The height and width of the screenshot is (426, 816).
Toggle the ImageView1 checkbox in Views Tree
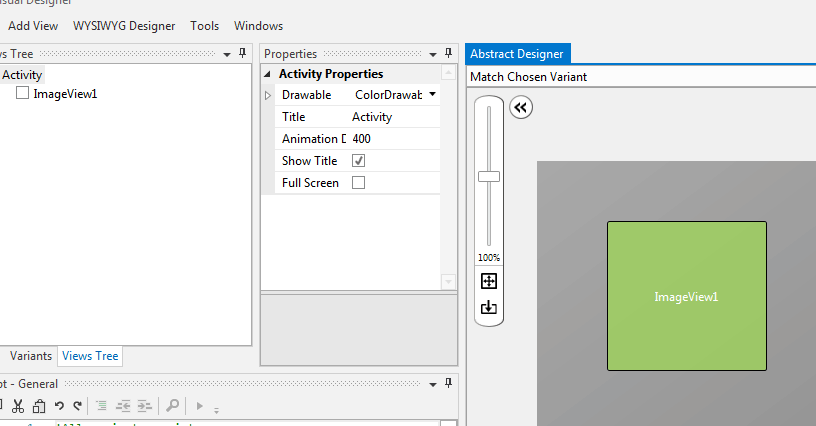22,94
